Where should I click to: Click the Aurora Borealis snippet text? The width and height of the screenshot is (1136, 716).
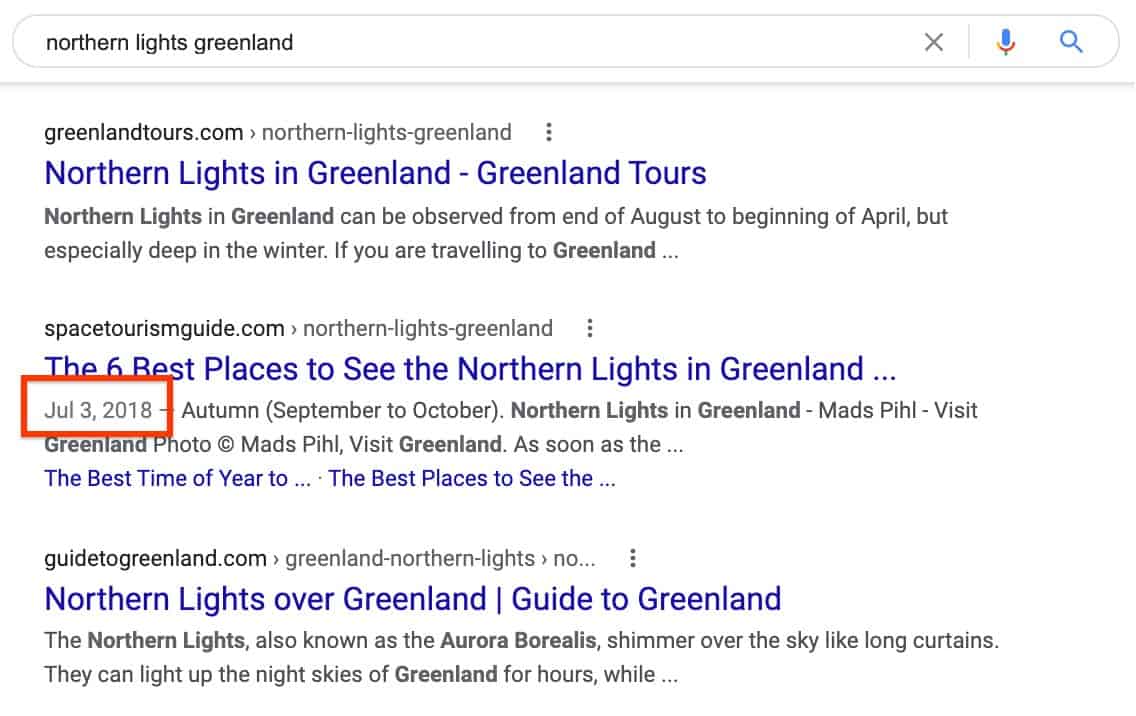tap(518, 641)
